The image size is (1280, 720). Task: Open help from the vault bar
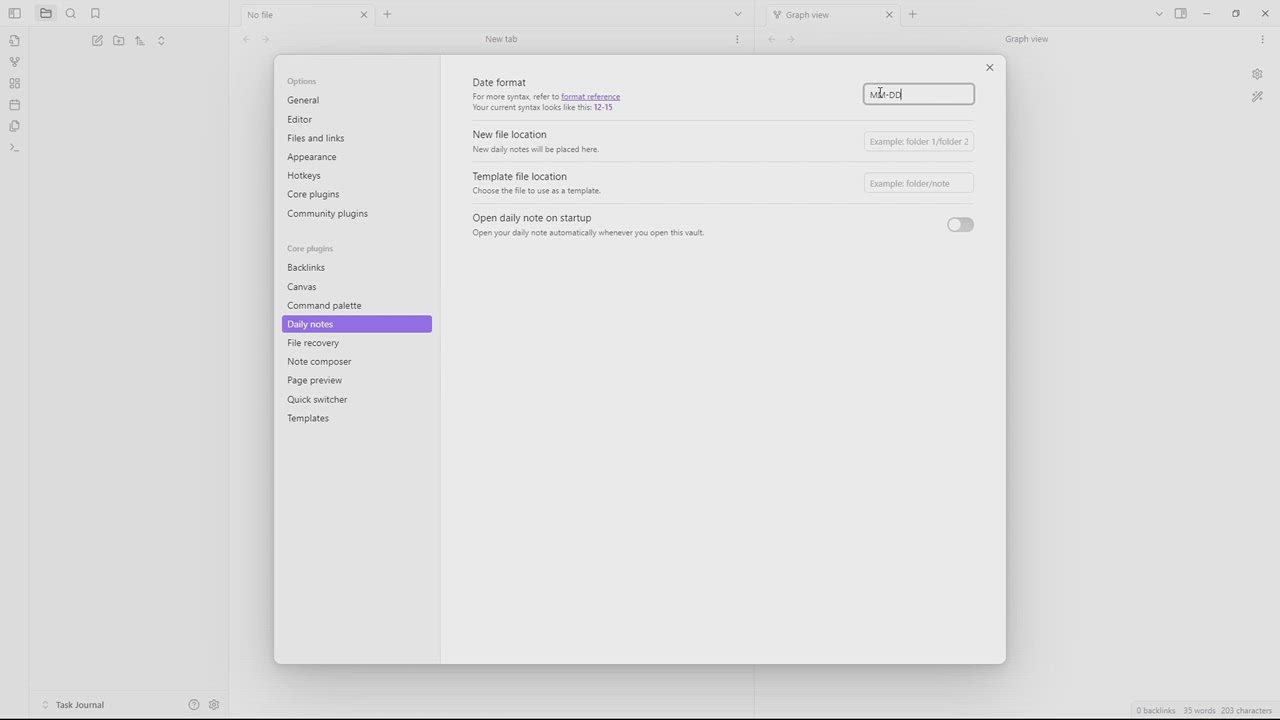click(x=194, y=705)
